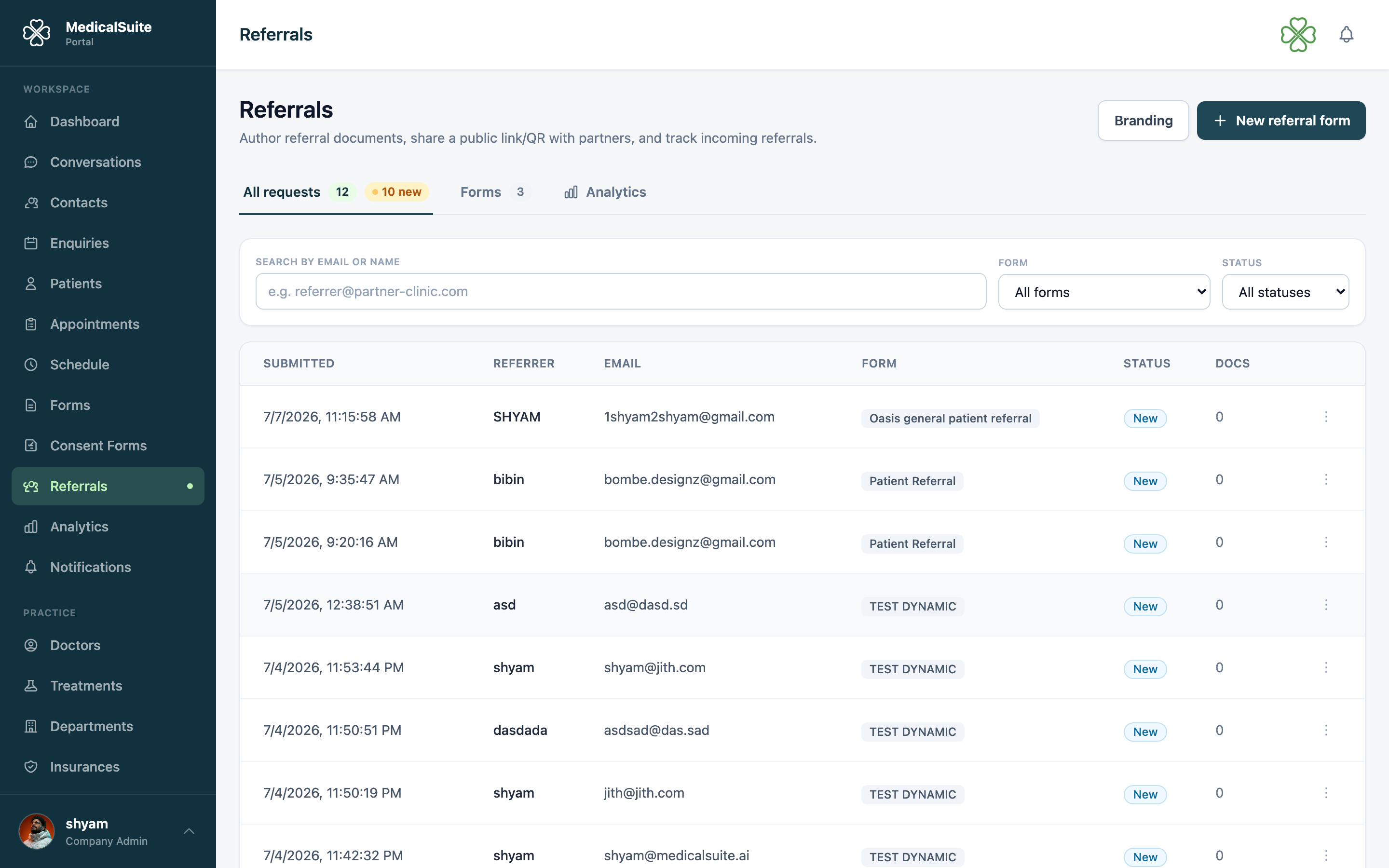Open row menu for shyam@jith.com referral
The height and width of the screenshot is (868, 1389).
tap(1326, 667)
